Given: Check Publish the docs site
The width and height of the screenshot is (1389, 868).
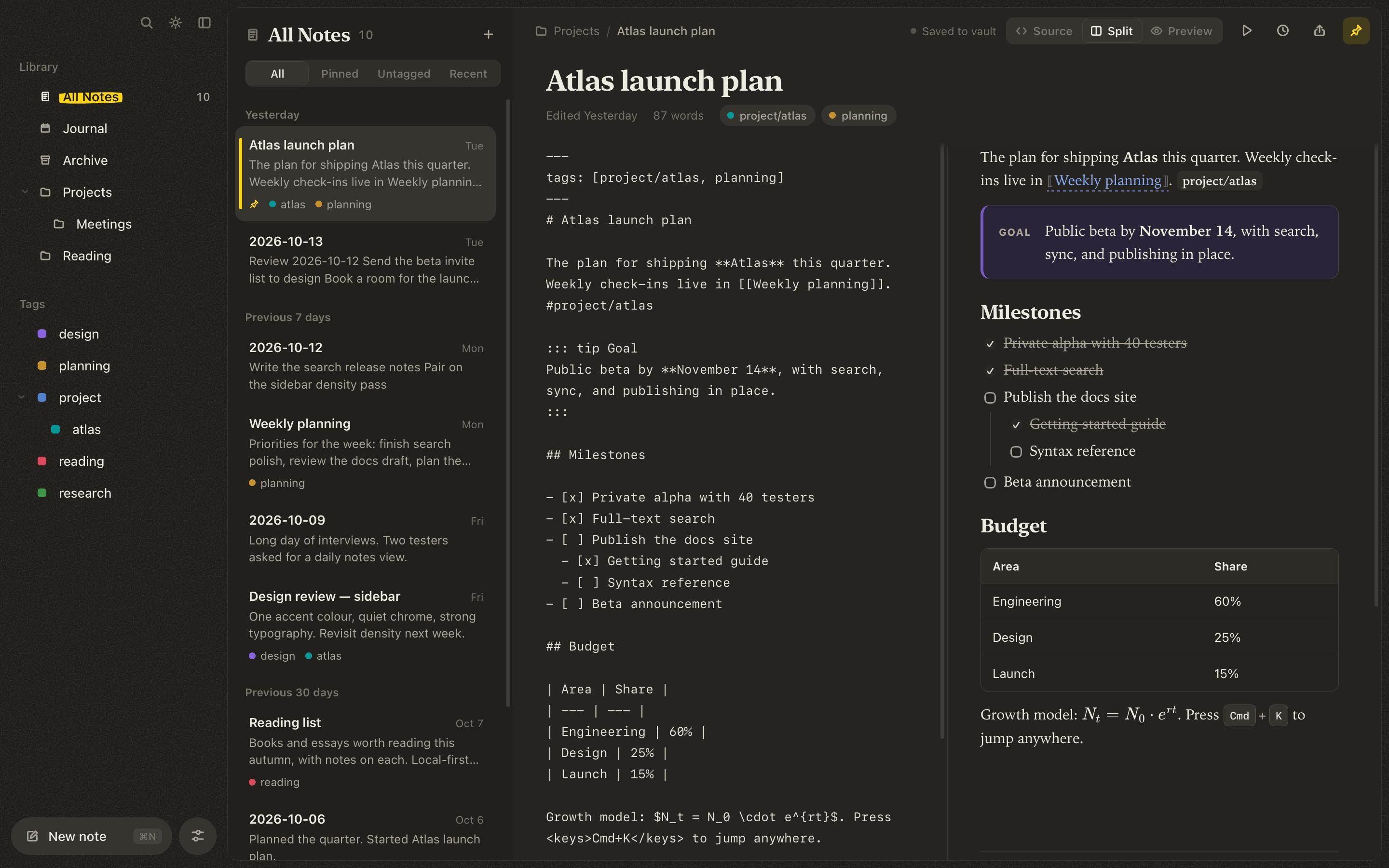Looking at the screenshot, I should [990, 398].
